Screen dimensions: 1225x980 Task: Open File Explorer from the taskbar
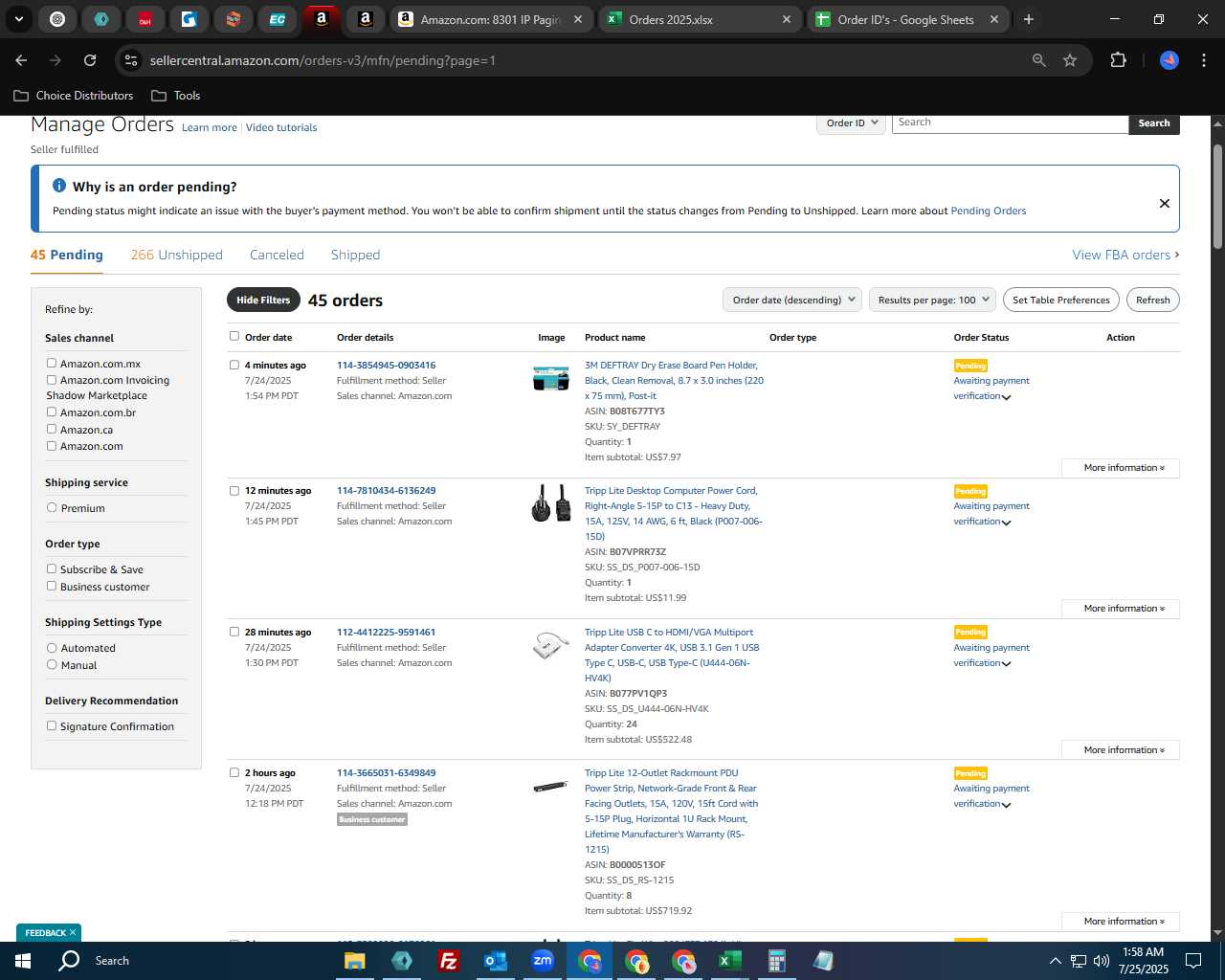(355, 961)
